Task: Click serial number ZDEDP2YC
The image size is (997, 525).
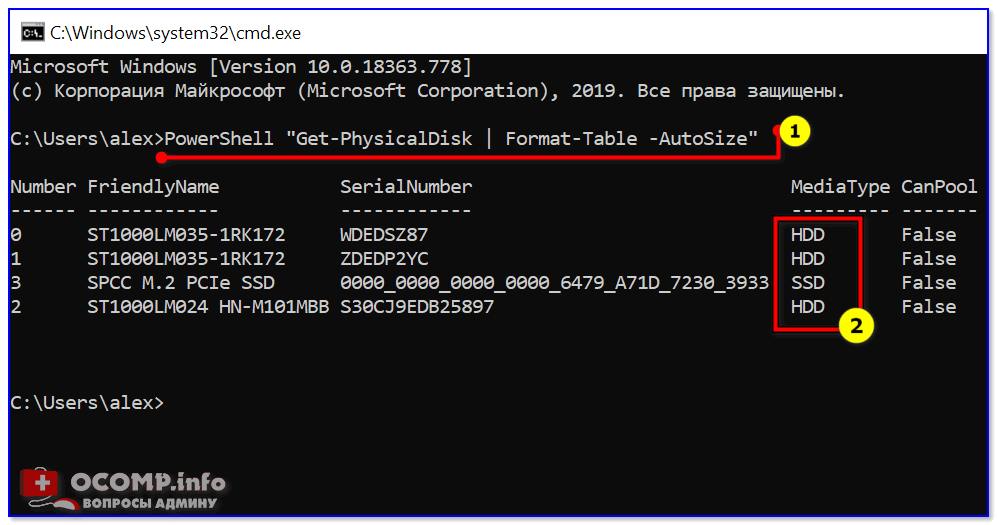Action: tap(383, 259)
